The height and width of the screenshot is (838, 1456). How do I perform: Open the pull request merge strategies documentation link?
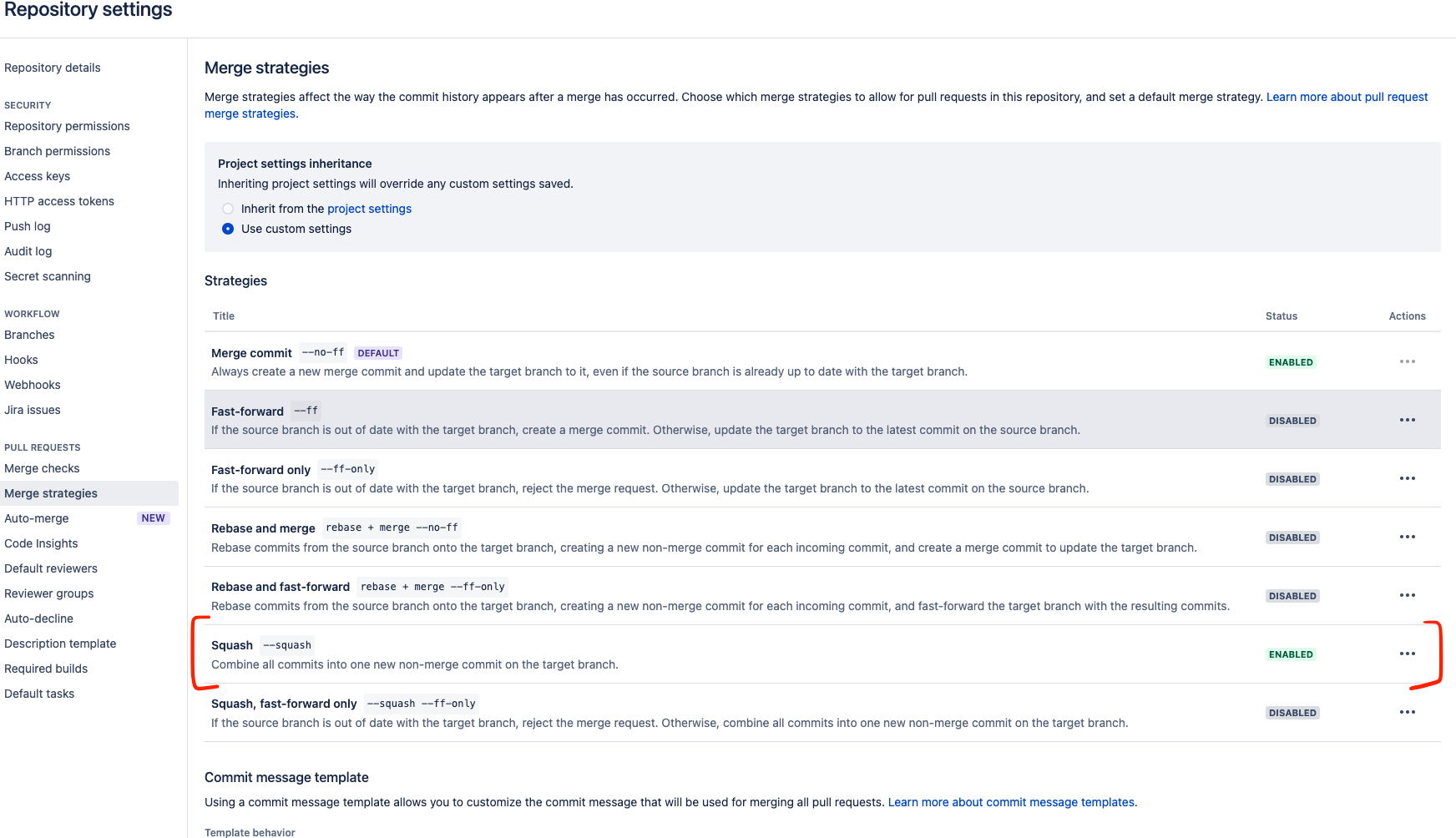click(x=1347, y=97)
